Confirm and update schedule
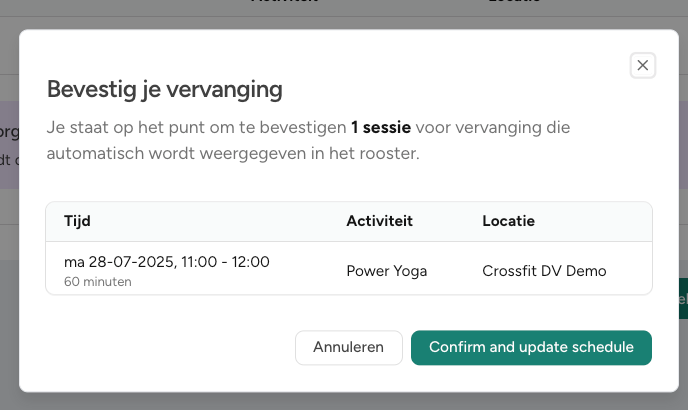Image resolution: width=688 pixels, height=410 pixels. tap(531, 347)
